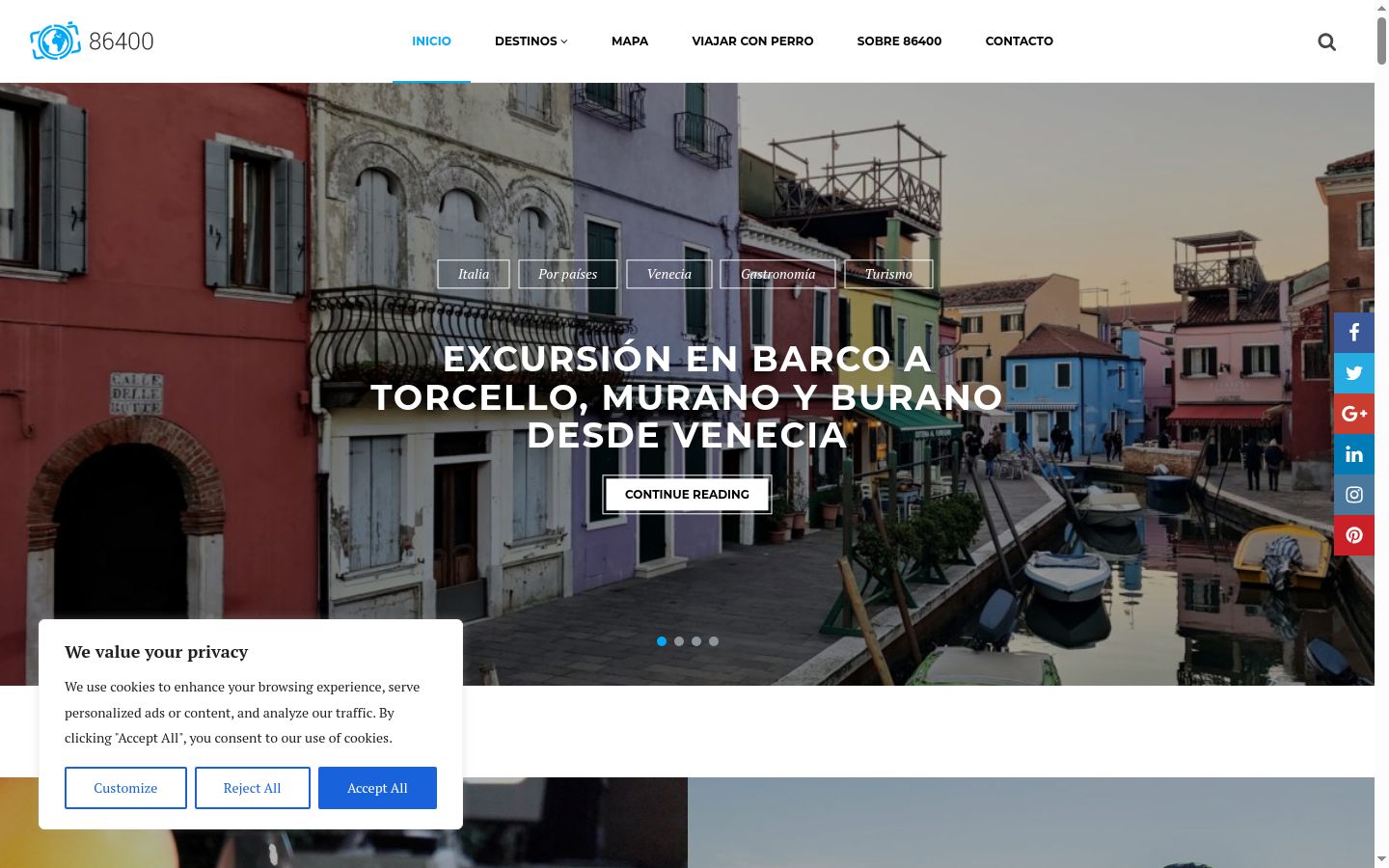Open the search magnifier icon
This screenshot has height=868, width=1389.
coord(1327,41)
